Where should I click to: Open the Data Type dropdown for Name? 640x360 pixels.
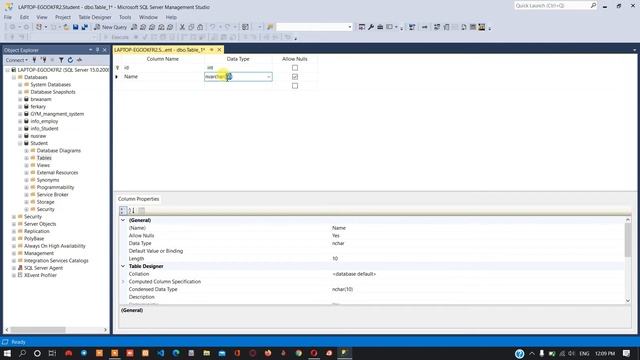269,77
